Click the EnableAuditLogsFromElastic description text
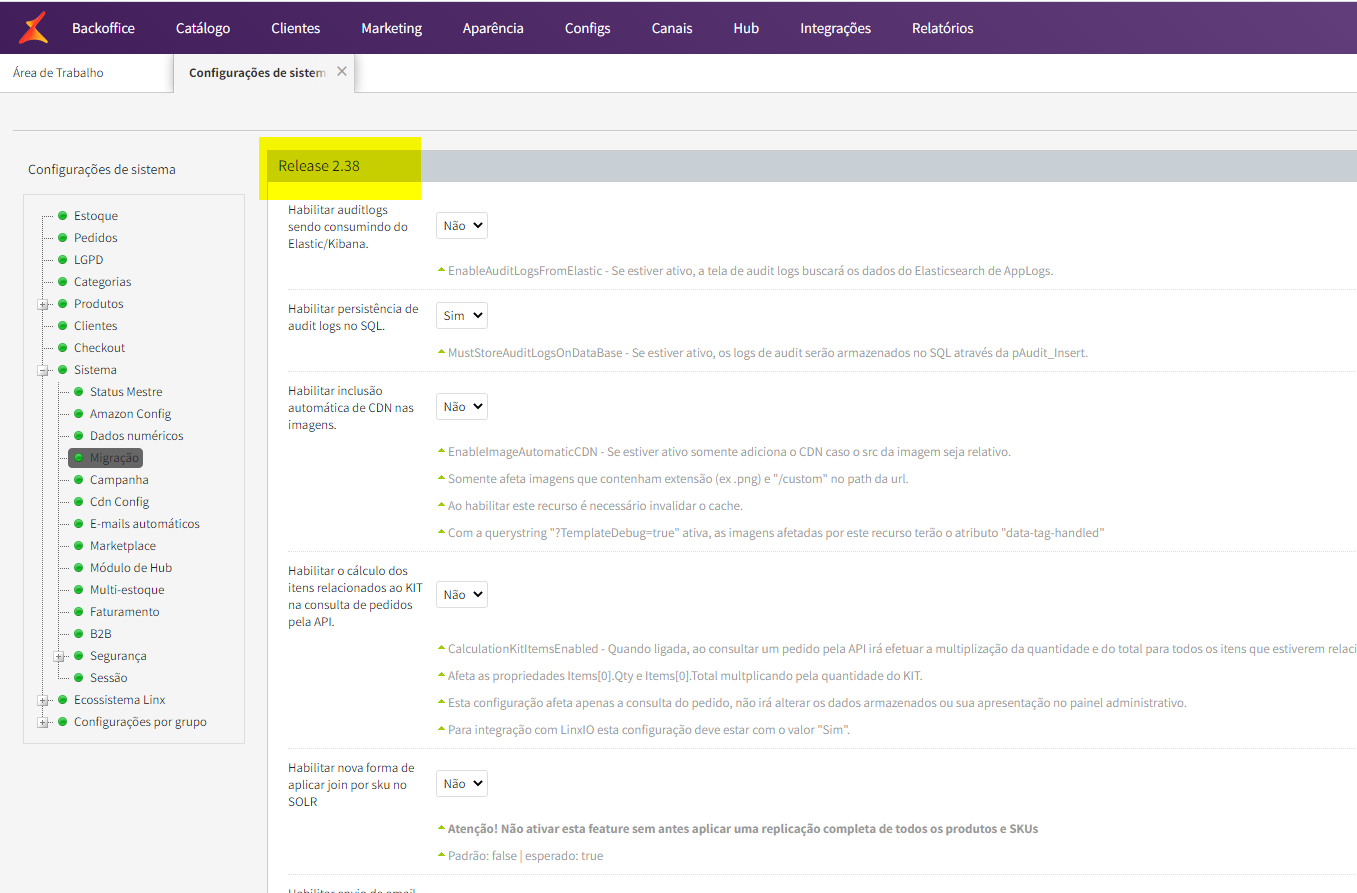Screen dimensions: 1357x893 (x=750, y=271)
